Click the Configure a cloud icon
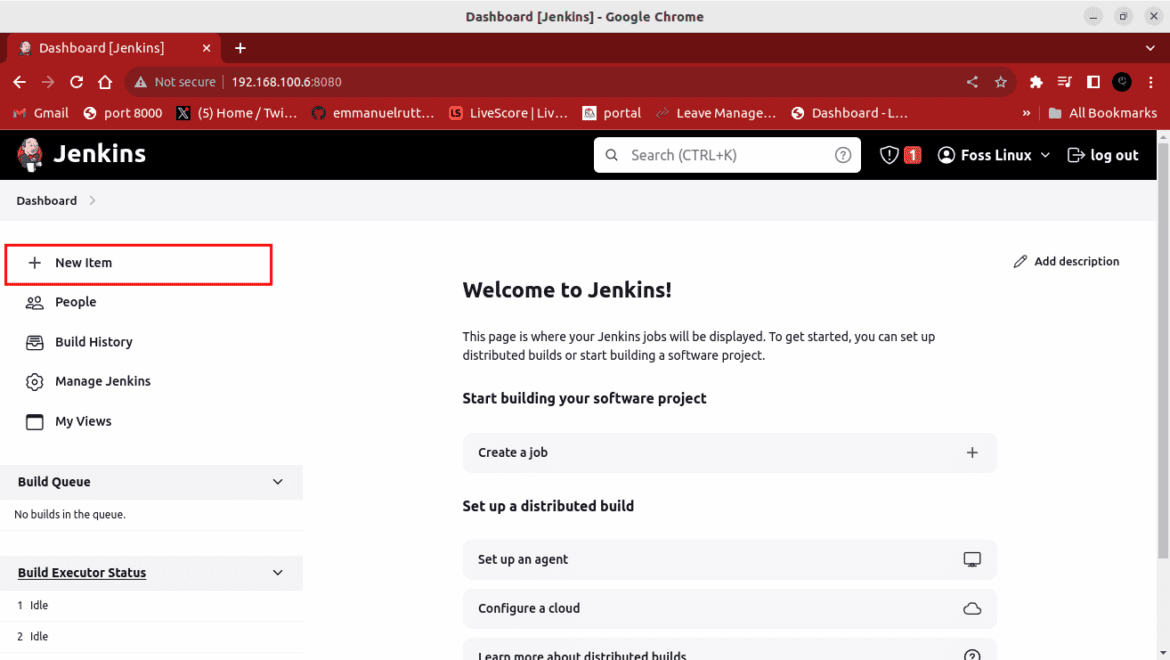Screen dimensions: 1170x660 coord(971,608)
